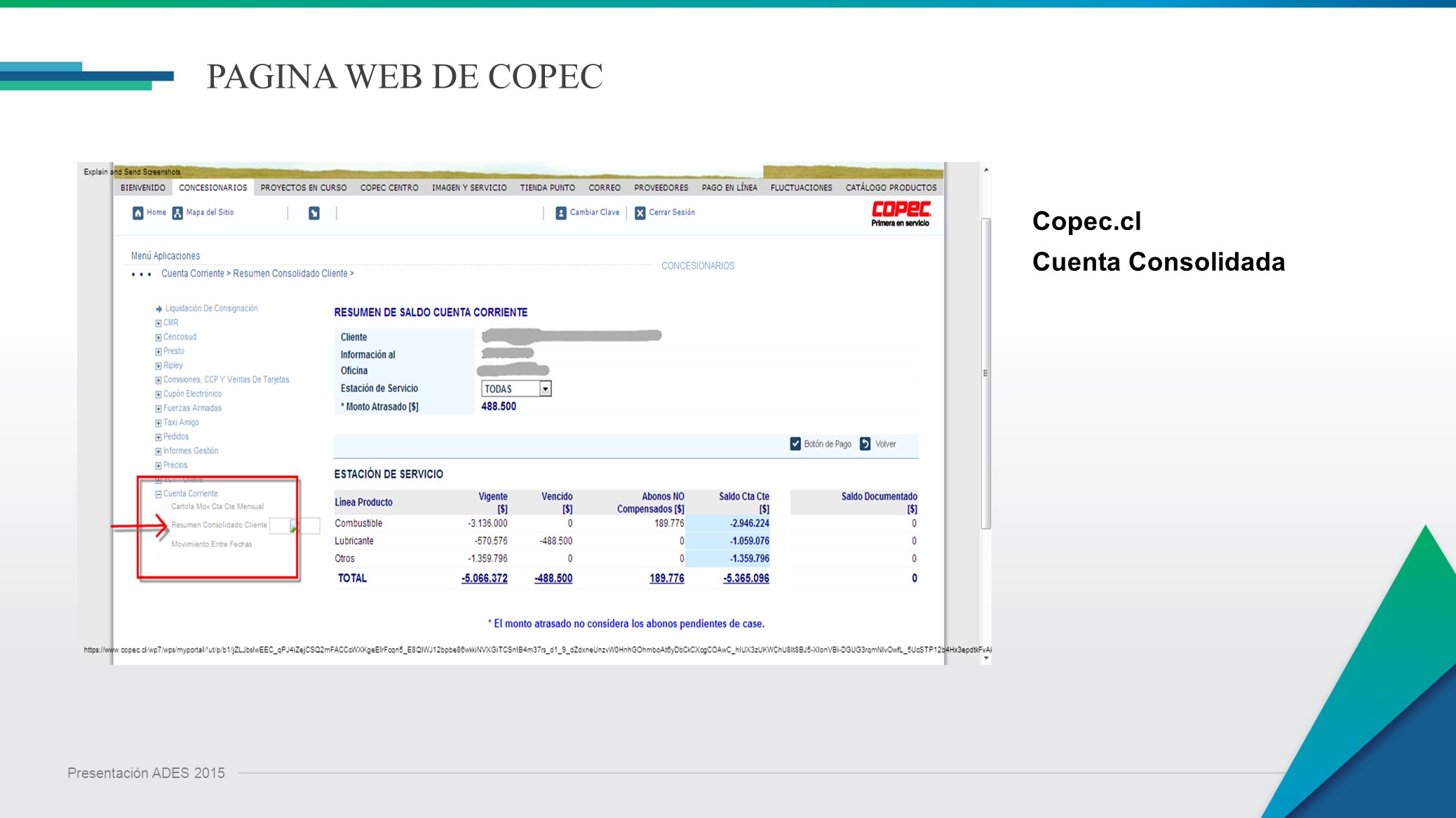
Task: Open the Resumen Consolidado Cliente link
Action: (x=220, y=525)
